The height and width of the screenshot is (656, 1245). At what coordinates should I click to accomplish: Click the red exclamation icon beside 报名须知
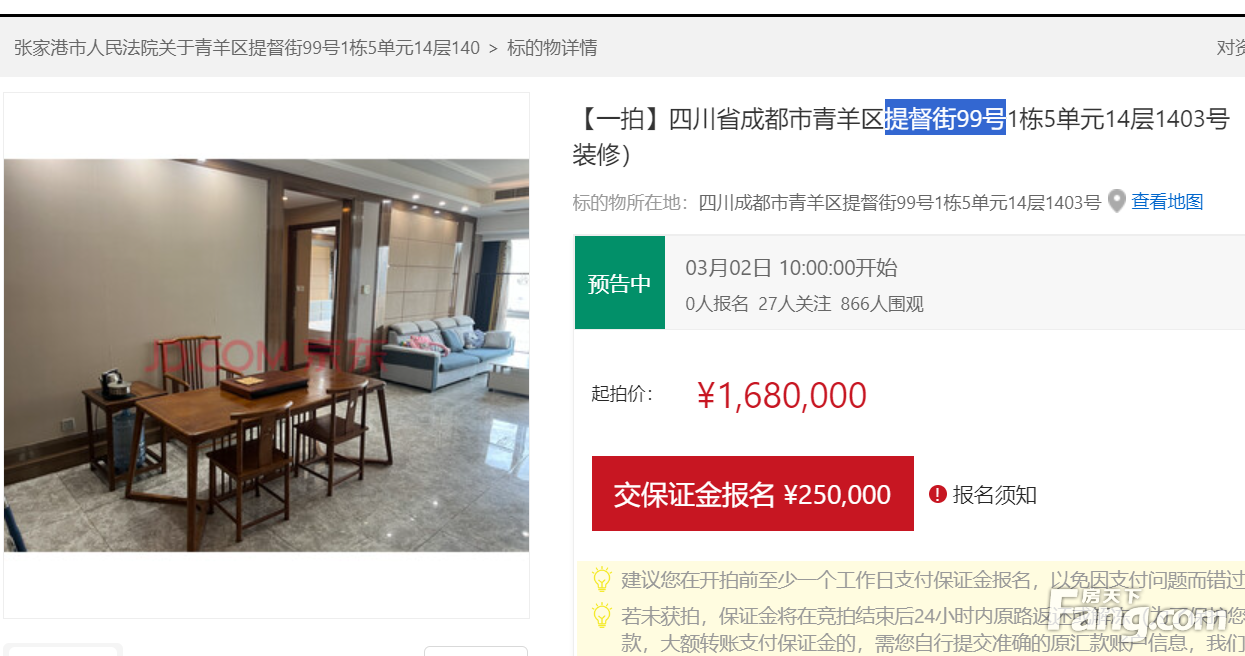[938, 494]
